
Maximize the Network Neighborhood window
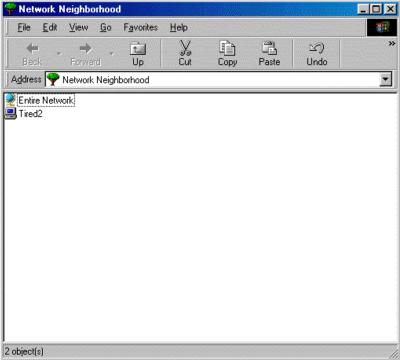(x=375, y=9)
